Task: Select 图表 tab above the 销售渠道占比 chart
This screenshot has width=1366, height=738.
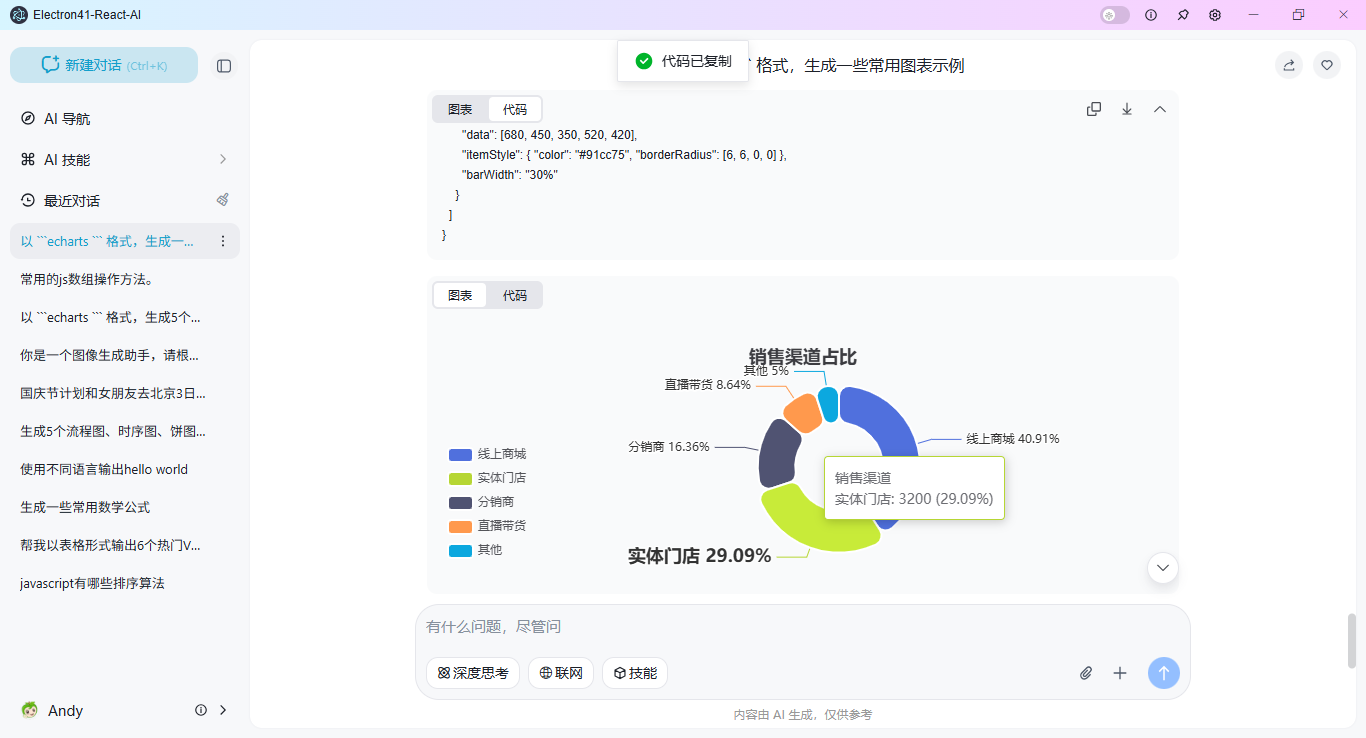Action: pos(460,295)
